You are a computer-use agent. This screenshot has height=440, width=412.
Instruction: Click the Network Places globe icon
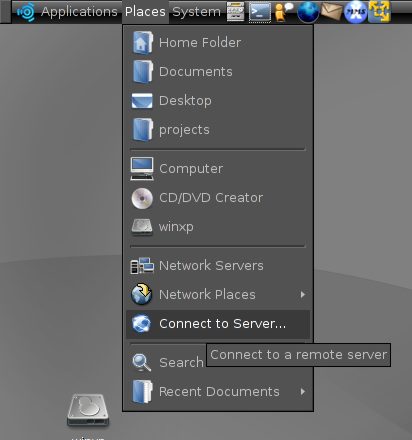coord(142,294)
